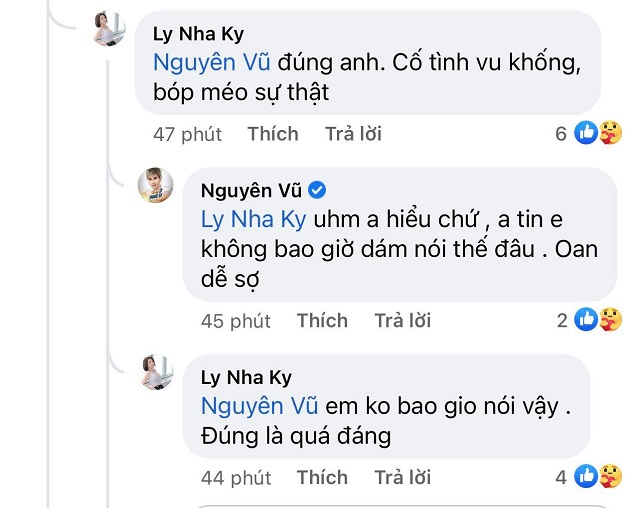Click the 45 phút timestamp
Image resolution: width=640 pixels, height=508 pixels.
(x=236, y=320)
